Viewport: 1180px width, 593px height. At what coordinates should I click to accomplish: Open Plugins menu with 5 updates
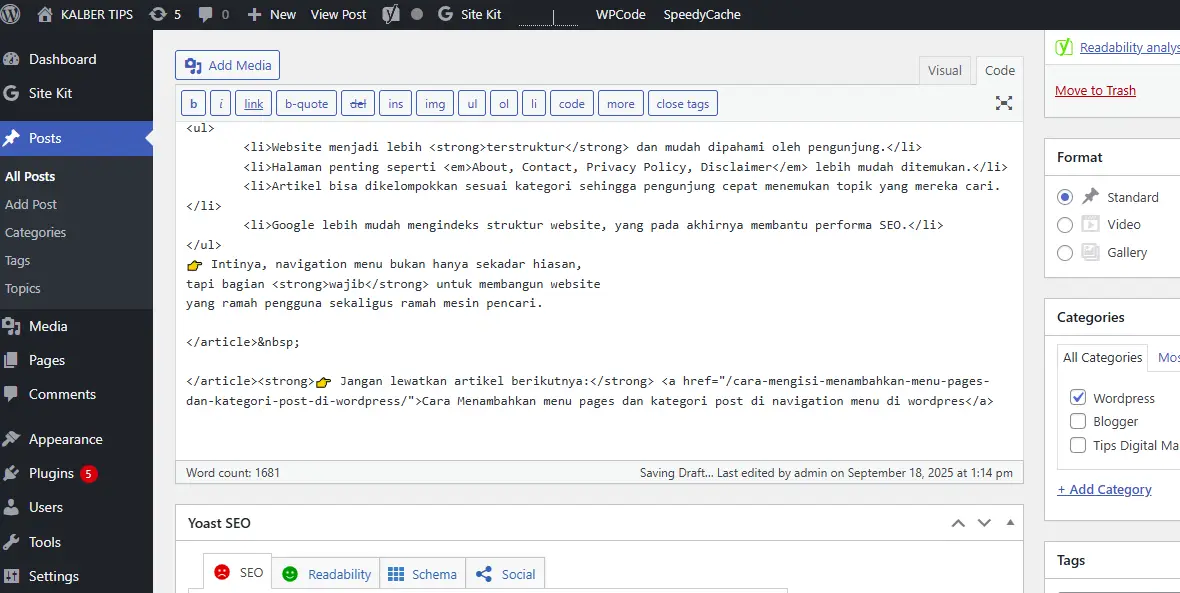click(51, 473)
